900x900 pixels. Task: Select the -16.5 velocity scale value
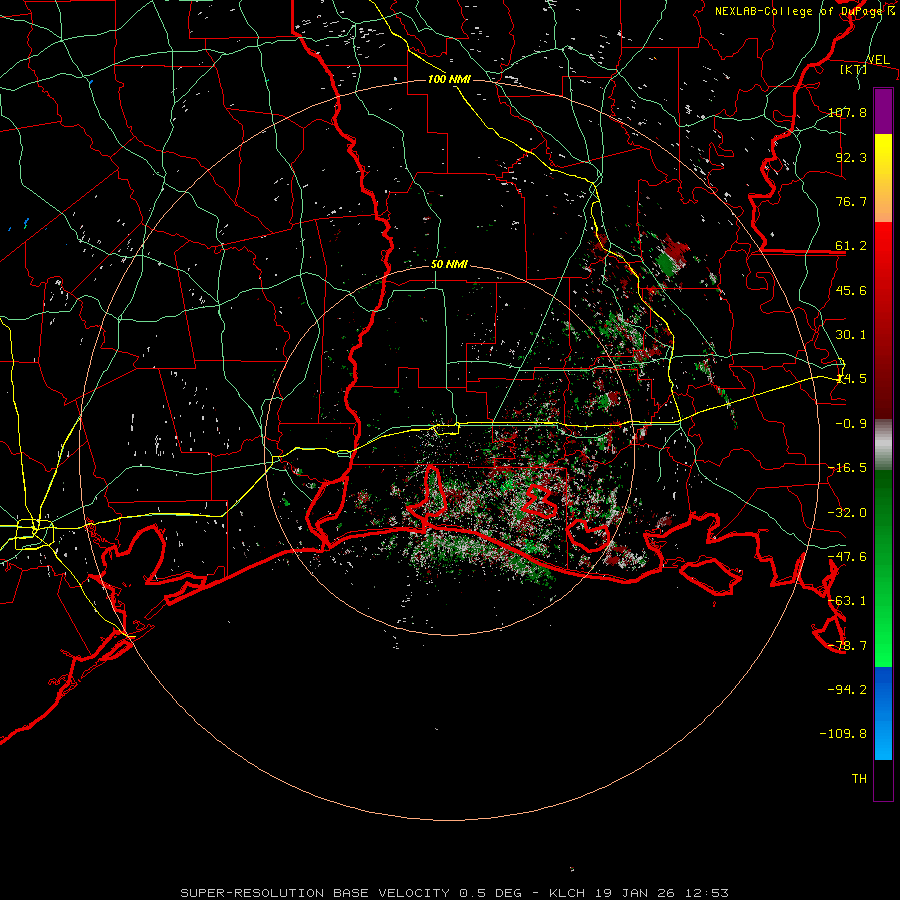click(x=847, y=468)
